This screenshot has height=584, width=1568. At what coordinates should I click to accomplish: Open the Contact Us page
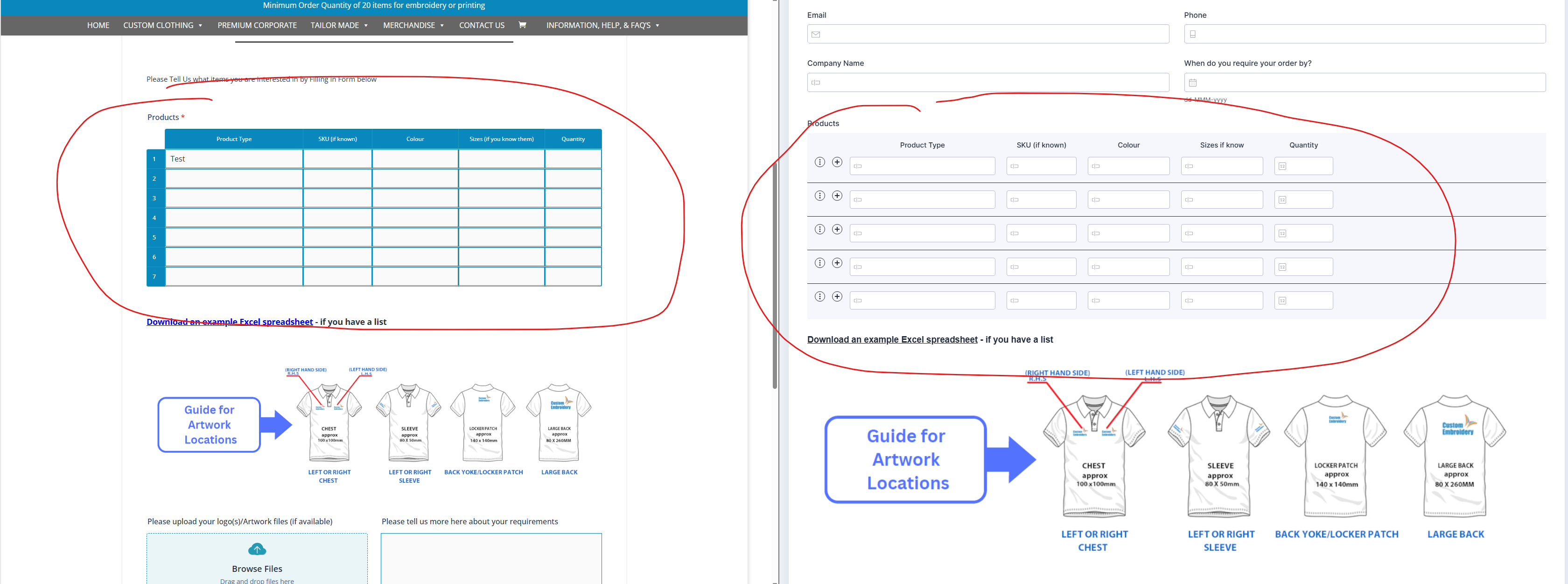[x=482, y=25]
